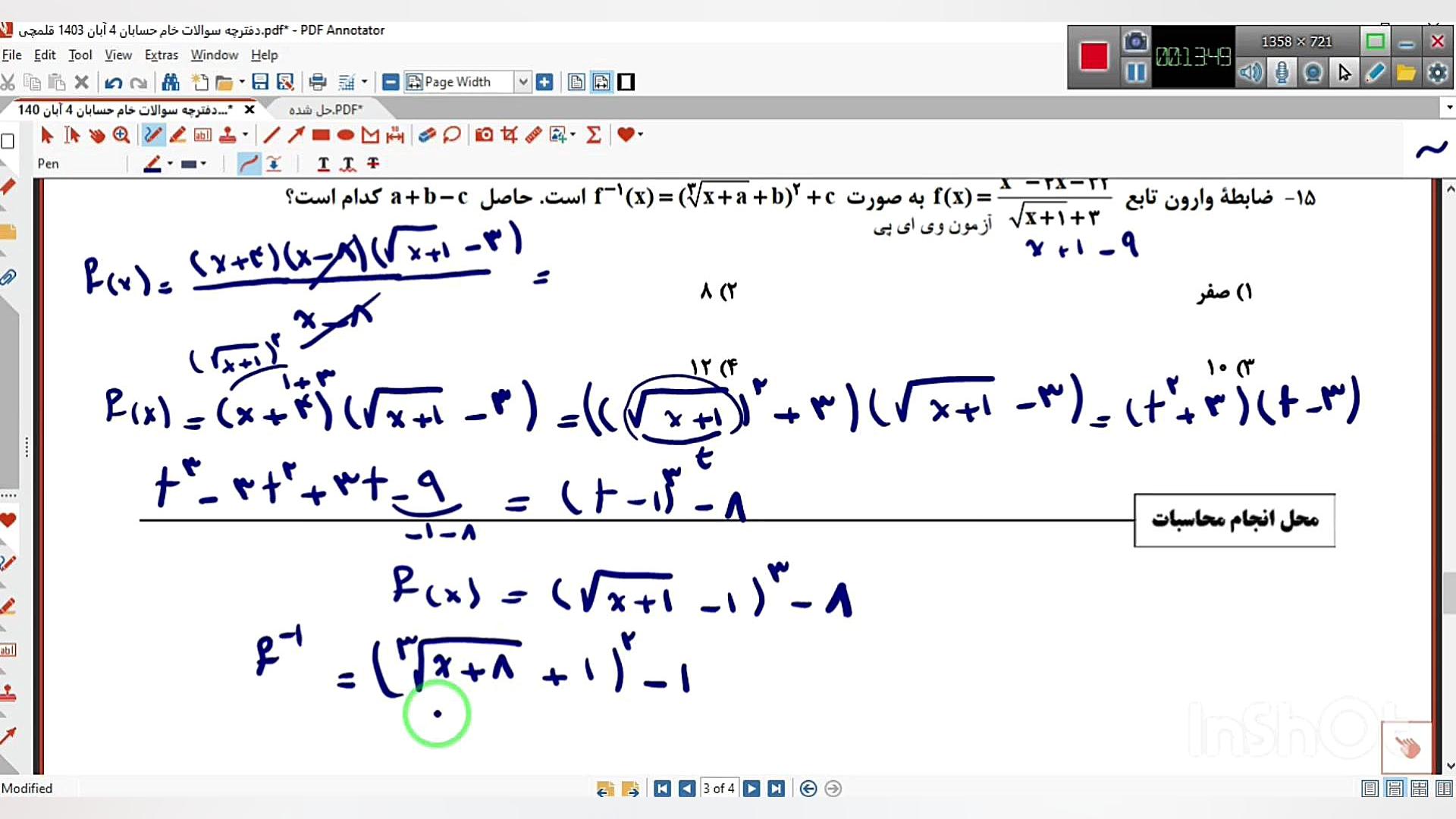The width and height of the screenshot is (1456, 819).
Task: Select the Eraser tool
Action: coord(427,135)
